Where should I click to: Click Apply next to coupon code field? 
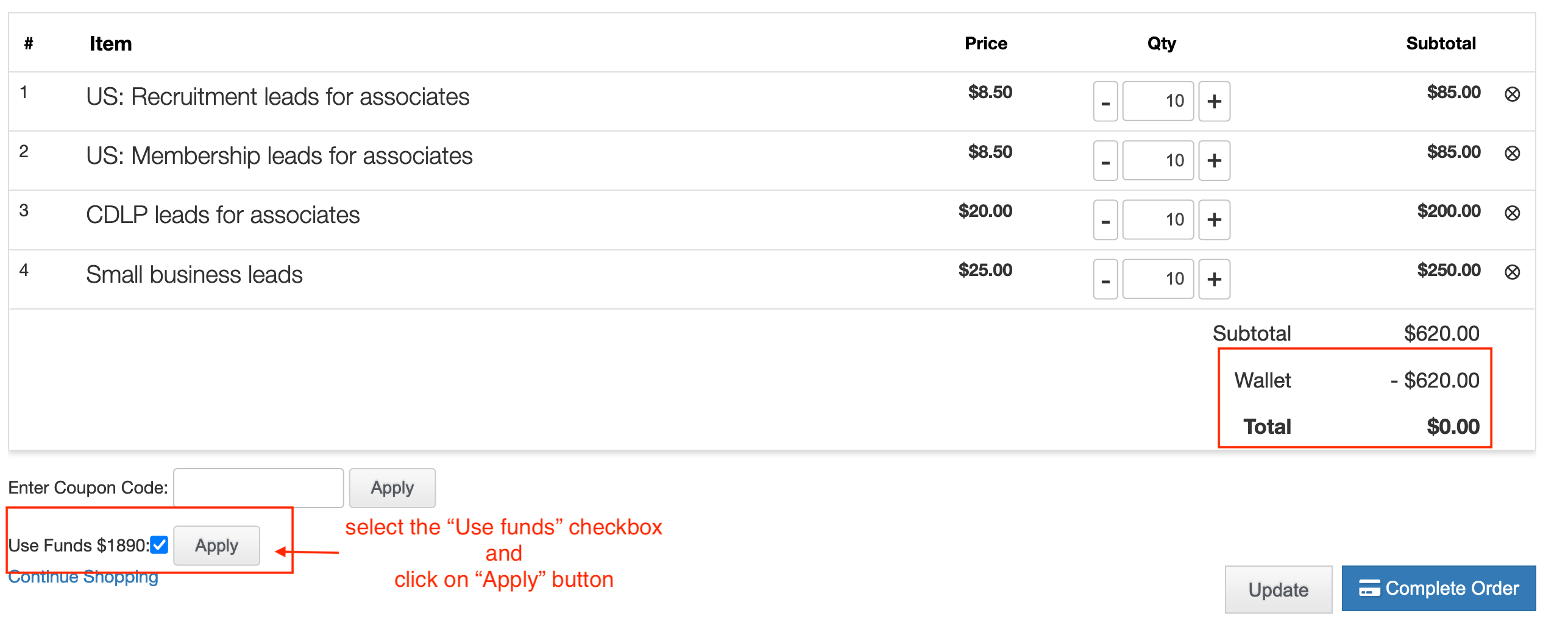pyautogui.click(x=392, y=487)
